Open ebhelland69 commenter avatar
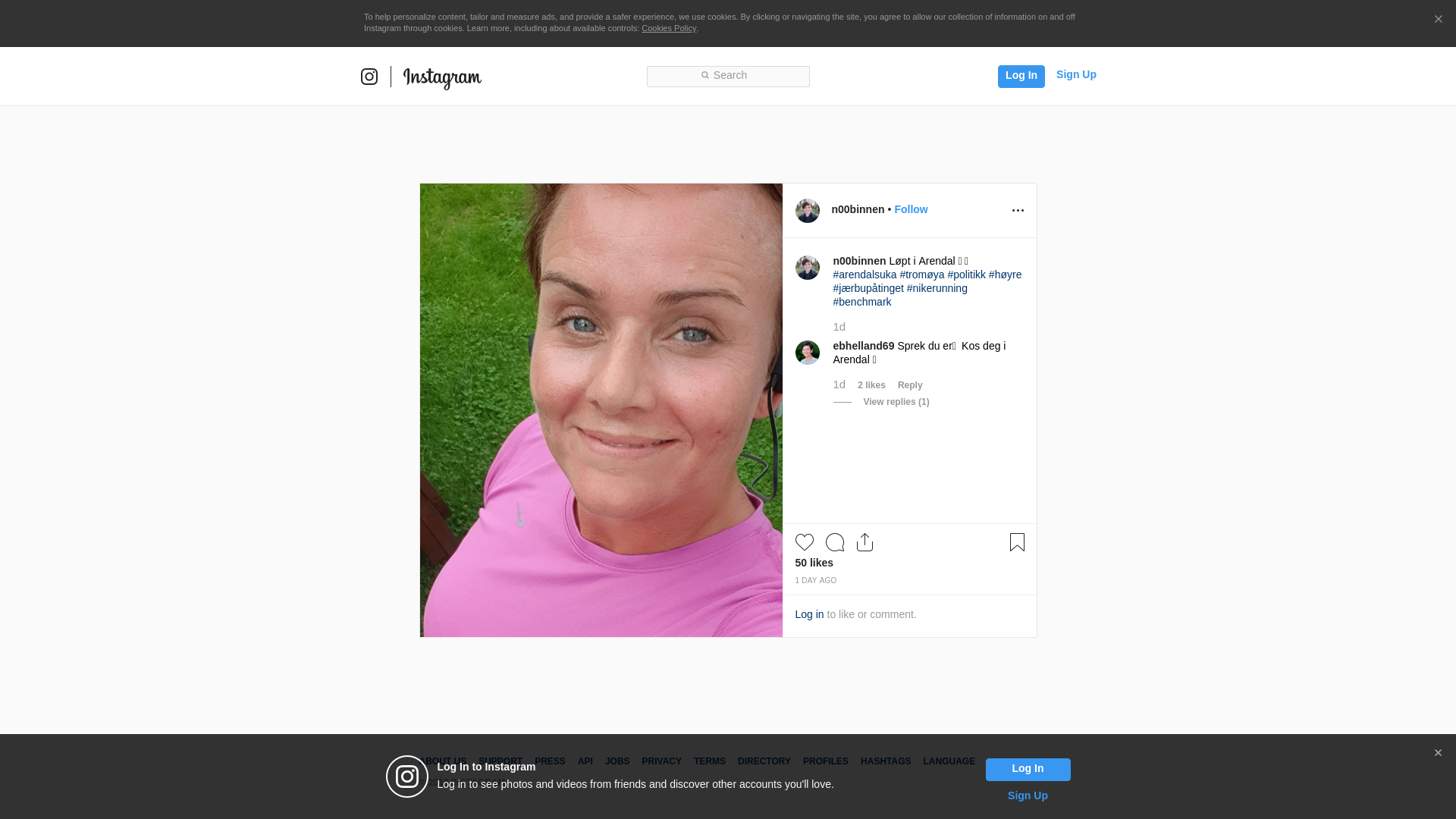The image size is (1456, 819). (807, 353)
